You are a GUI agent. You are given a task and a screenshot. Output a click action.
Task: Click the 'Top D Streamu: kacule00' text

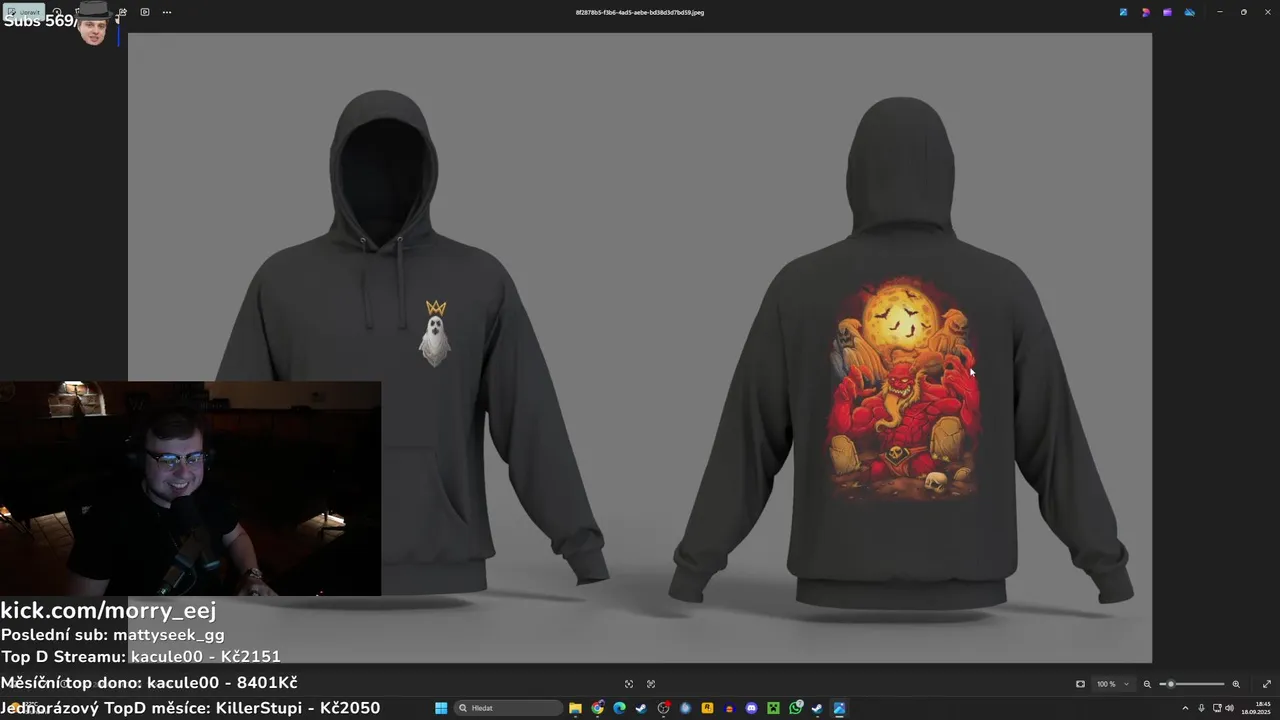tap(140, 657)
